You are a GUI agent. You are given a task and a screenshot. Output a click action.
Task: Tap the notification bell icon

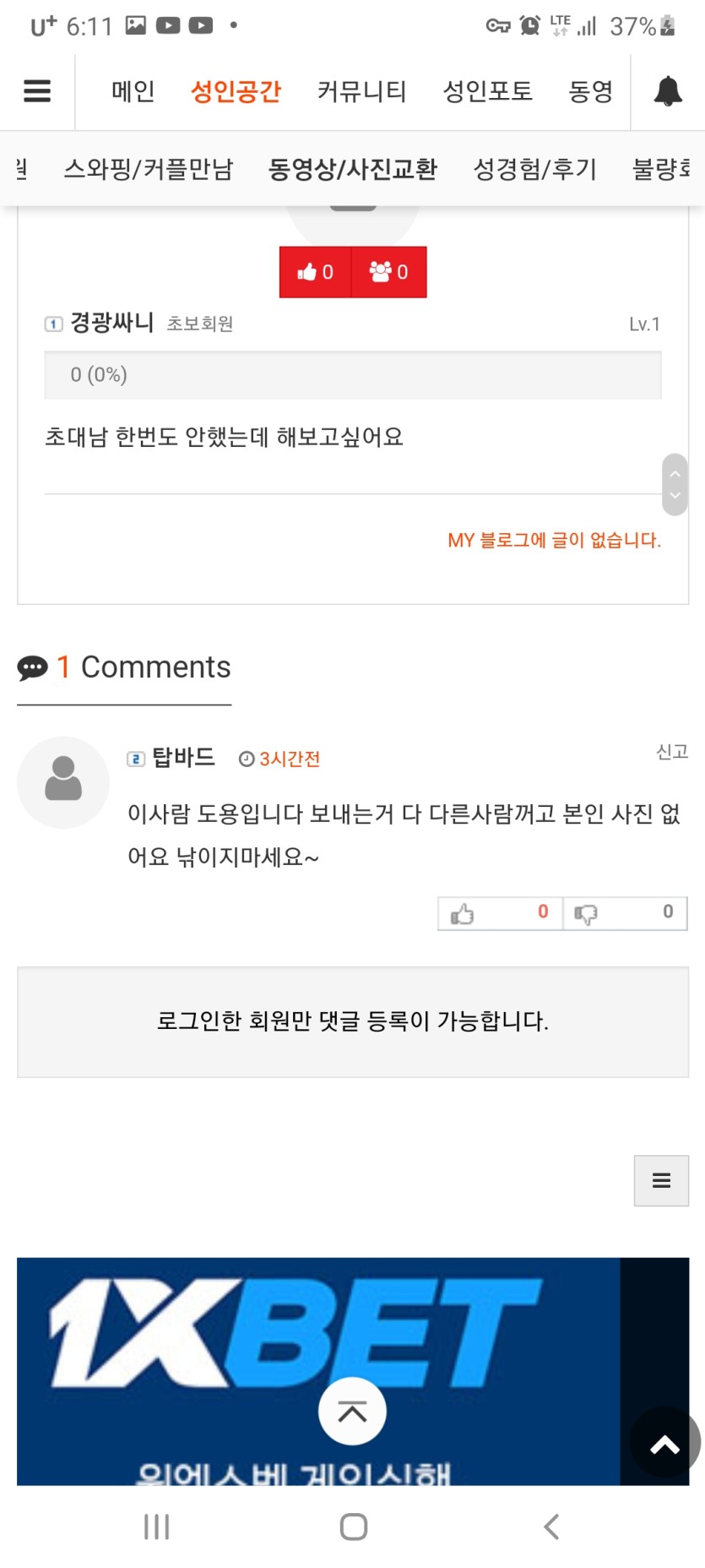[x=668, y=91]
